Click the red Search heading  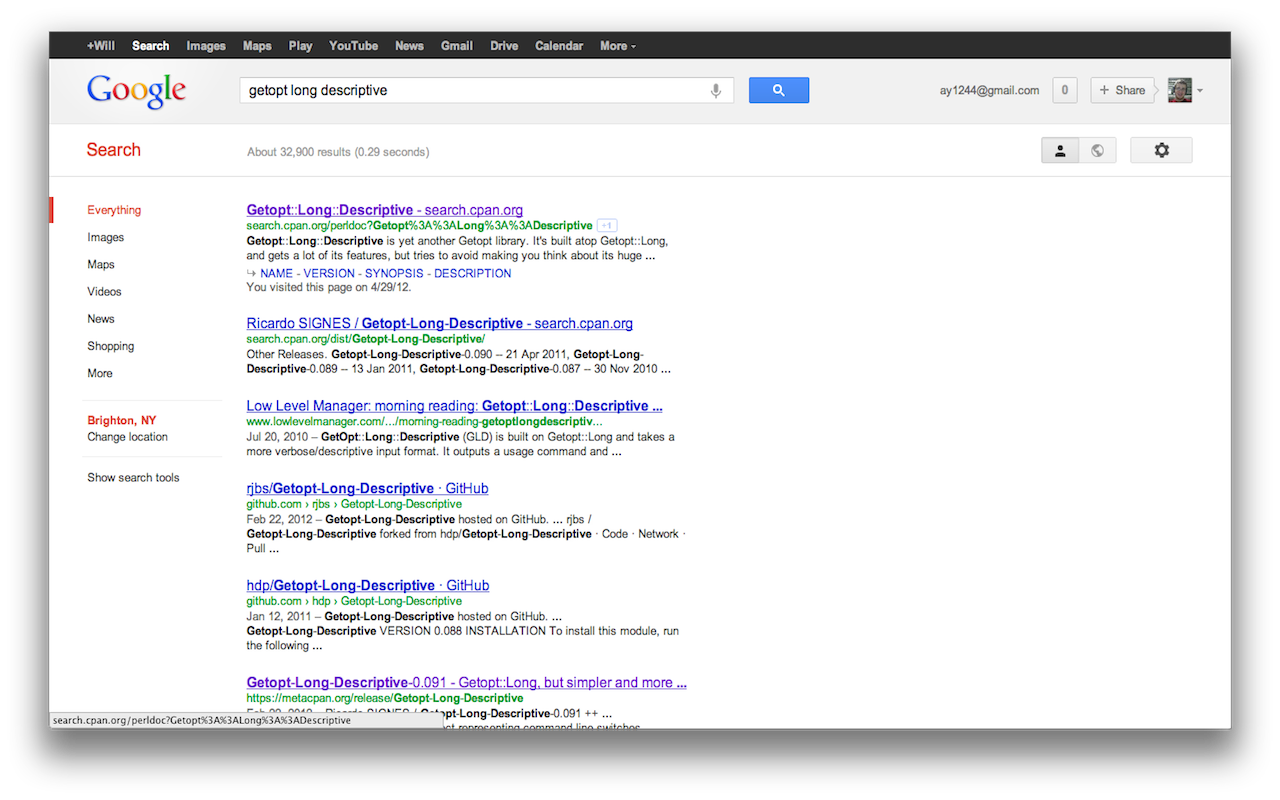[x=113, y=150]
